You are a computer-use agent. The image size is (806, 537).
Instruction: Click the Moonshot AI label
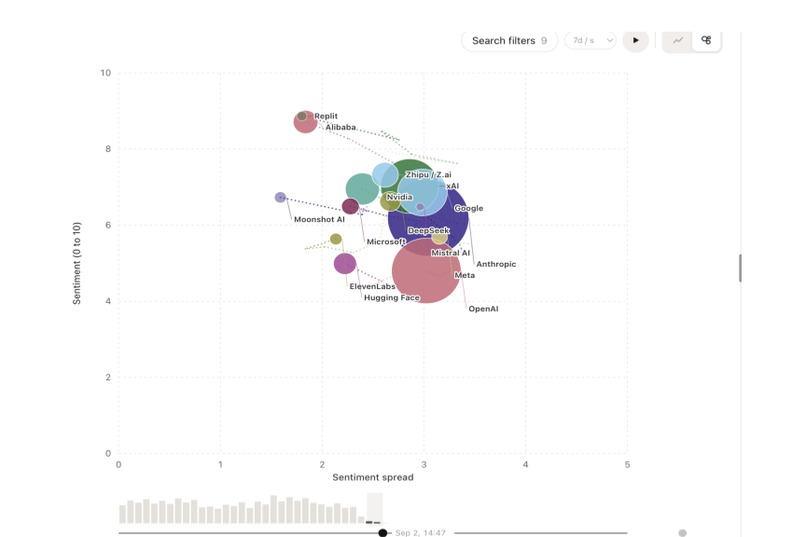(x=319, y=219)
